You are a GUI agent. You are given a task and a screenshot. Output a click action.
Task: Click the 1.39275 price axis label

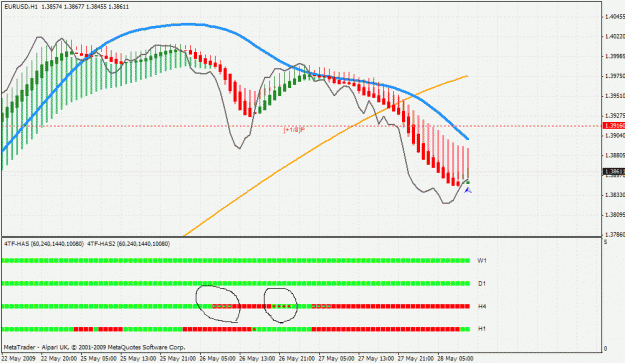click(x=615, y=116)
